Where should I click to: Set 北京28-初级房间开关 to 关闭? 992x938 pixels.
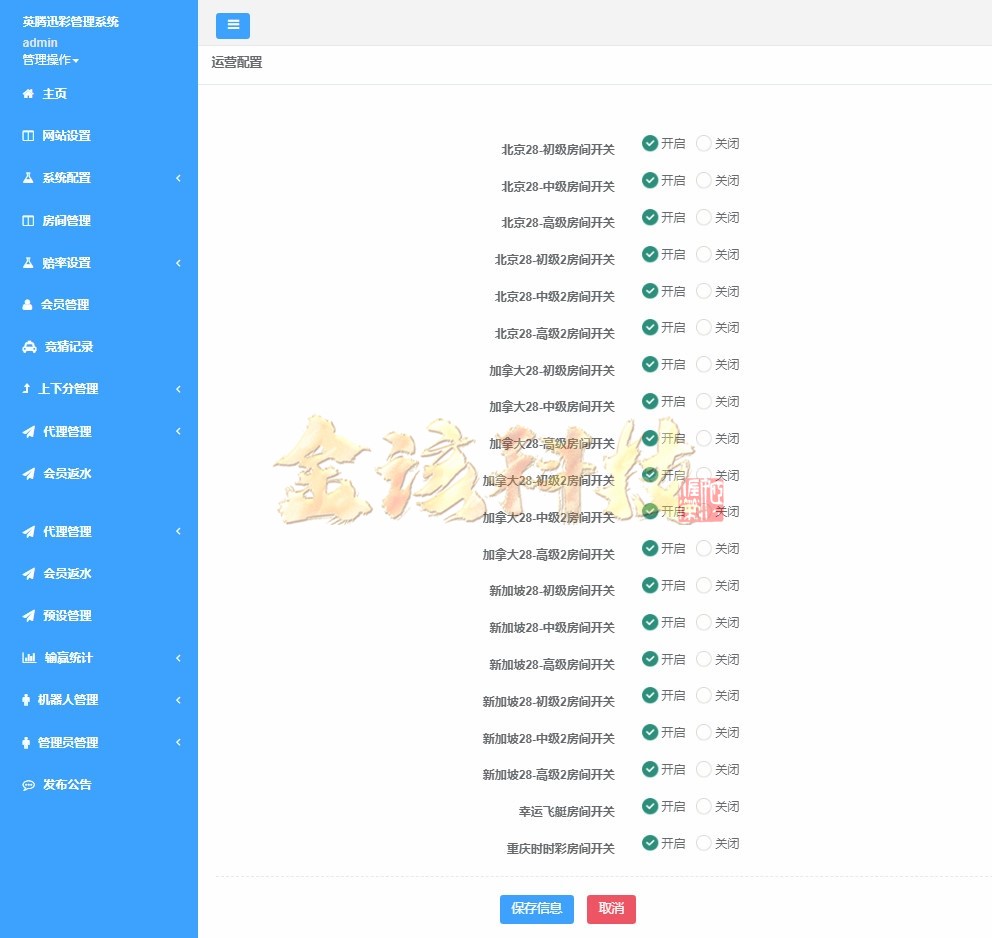tap(704, 143)
